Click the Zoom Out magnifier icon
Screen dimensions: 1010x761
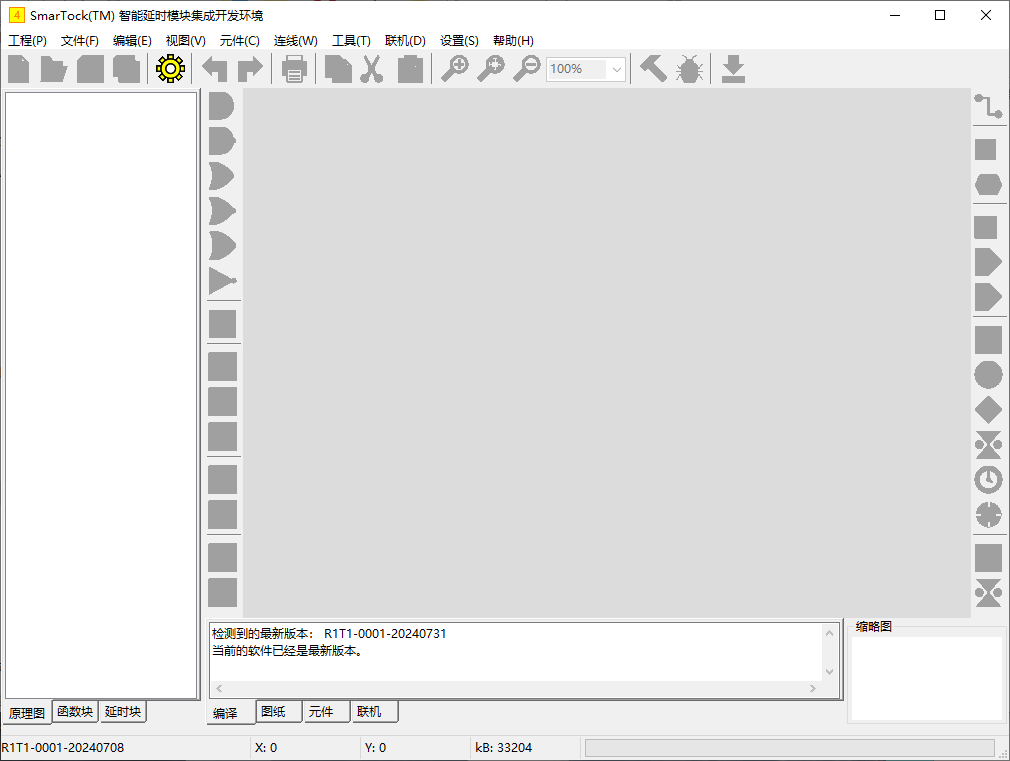tap(527, 69)
